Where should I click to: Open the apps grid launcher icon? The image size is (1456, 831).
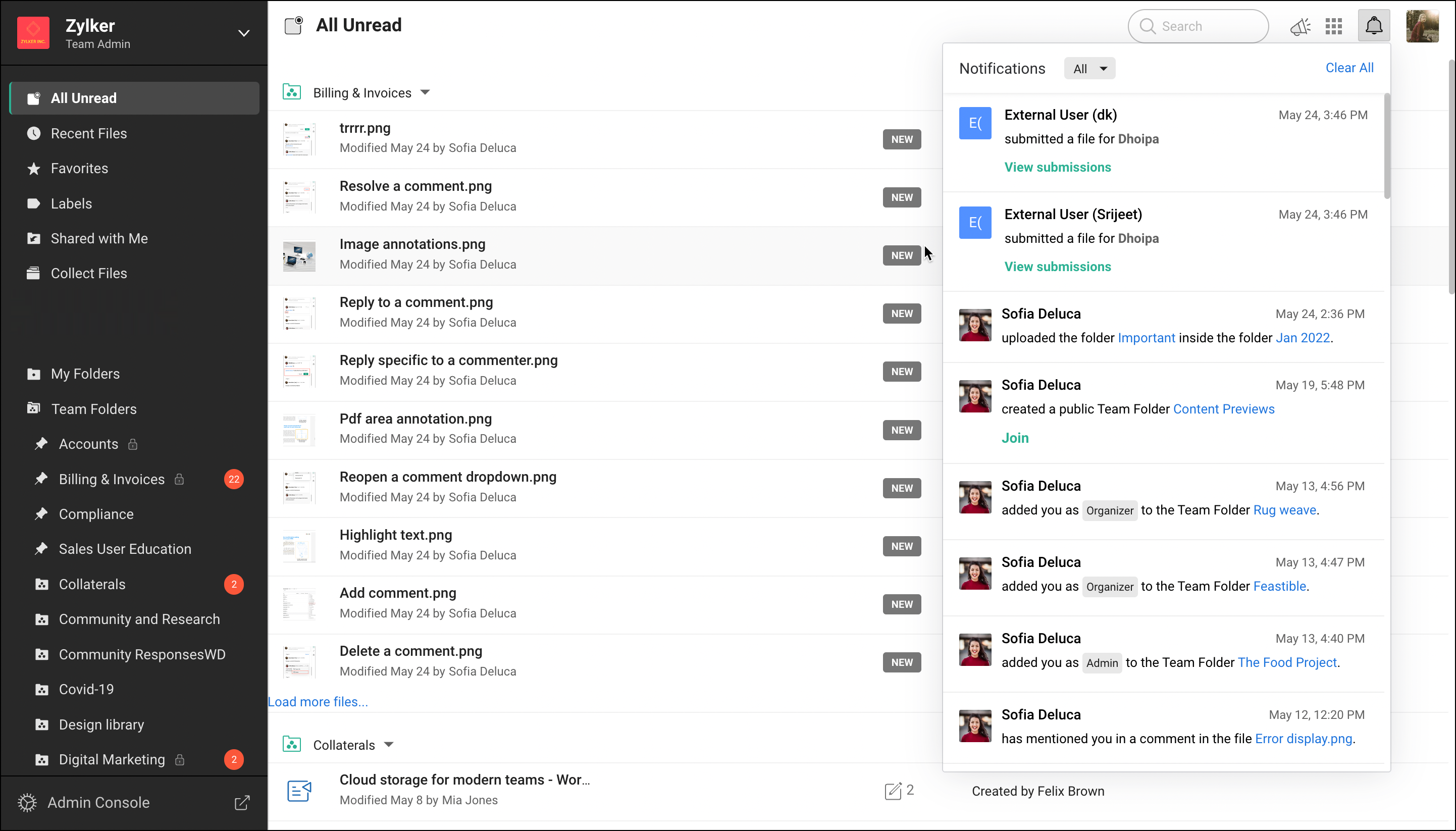(1333, 26)
